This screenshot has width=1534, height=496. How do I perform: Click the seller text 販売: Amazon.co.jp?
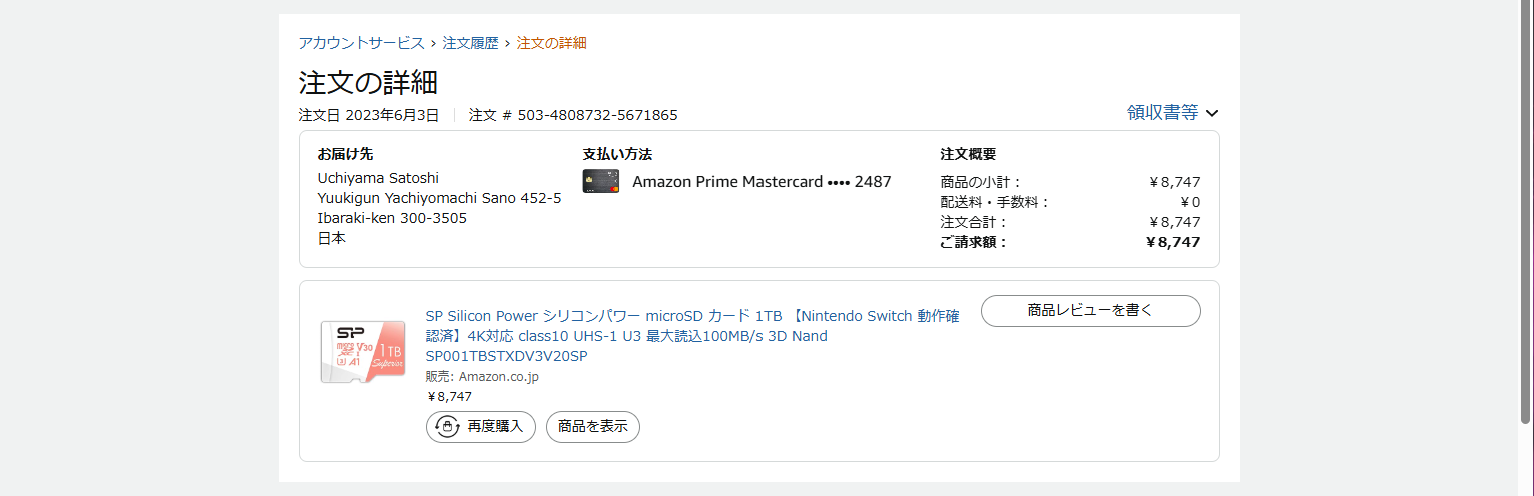pyautogui.click(x=482, y=377)
